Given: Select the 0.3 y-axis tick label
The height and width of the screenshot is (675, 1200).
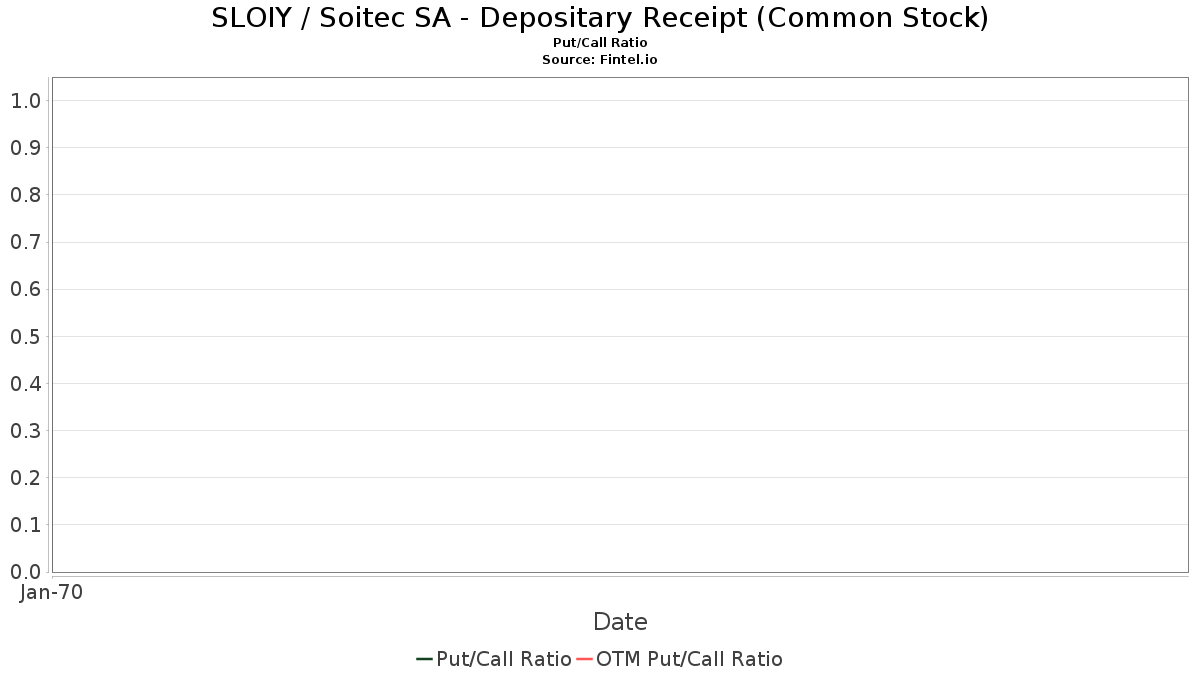Looking at the screenshot, I should [x=25, y=431].
